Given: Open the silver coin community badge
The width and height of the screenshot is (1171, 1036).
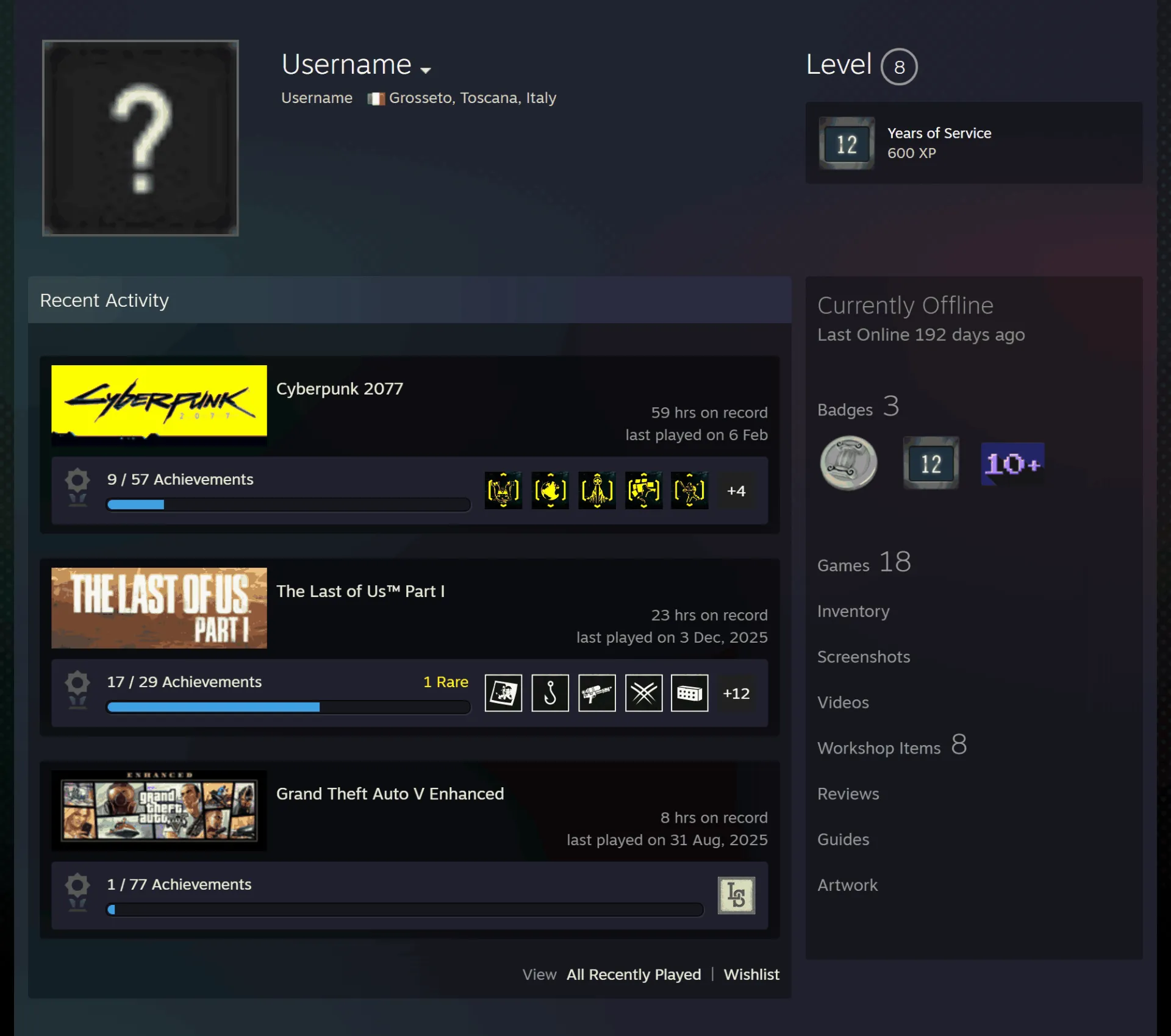Looking at the screenshot, I should pyautogui.click(x=848, y=463).
